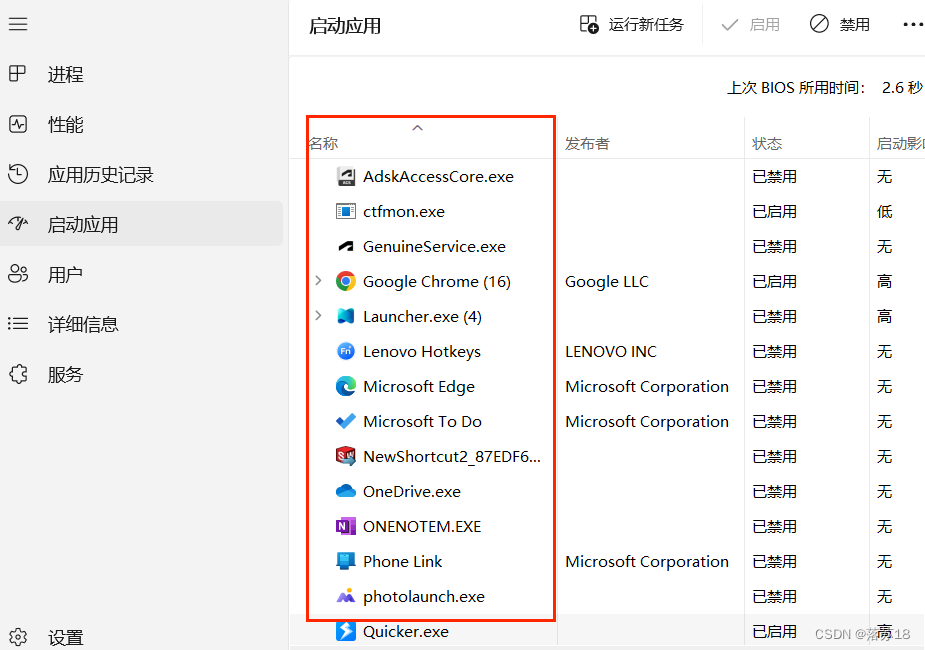Viewport: 925px width, 650px height.
Task: Click the 详细信息 list icon in sidebar
Action: (18, 323)
